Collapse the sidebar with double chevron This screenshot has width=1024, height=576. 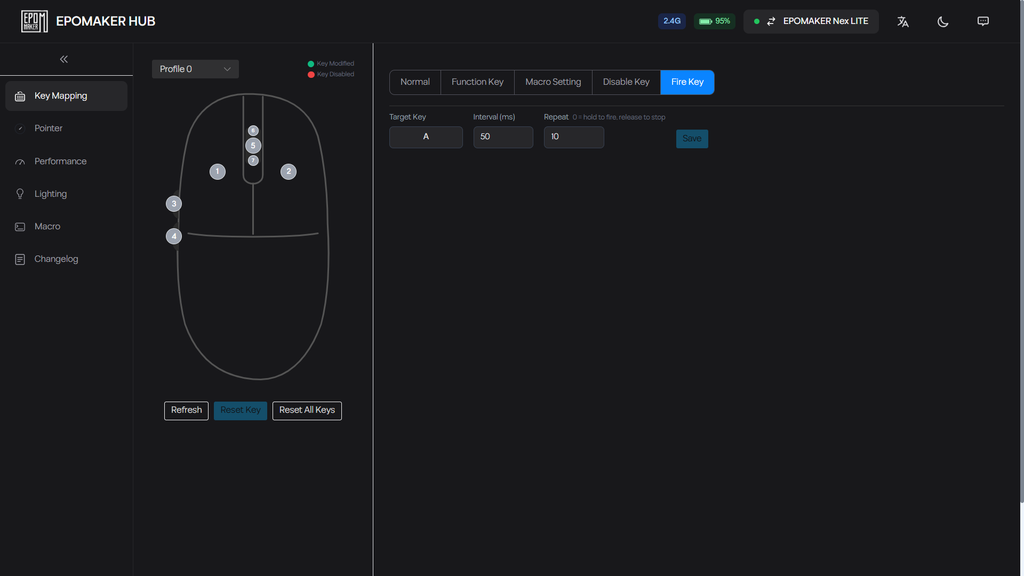(x=64, y=59)
